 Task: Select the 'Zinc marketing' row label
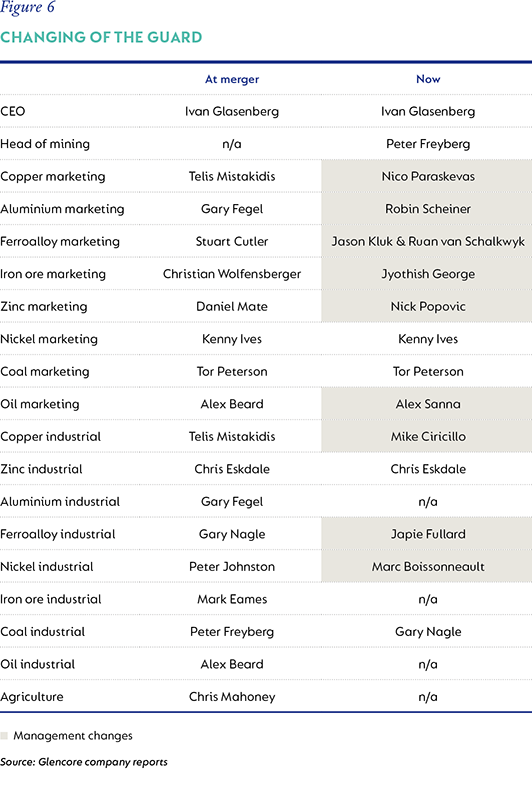pos(44,306)
